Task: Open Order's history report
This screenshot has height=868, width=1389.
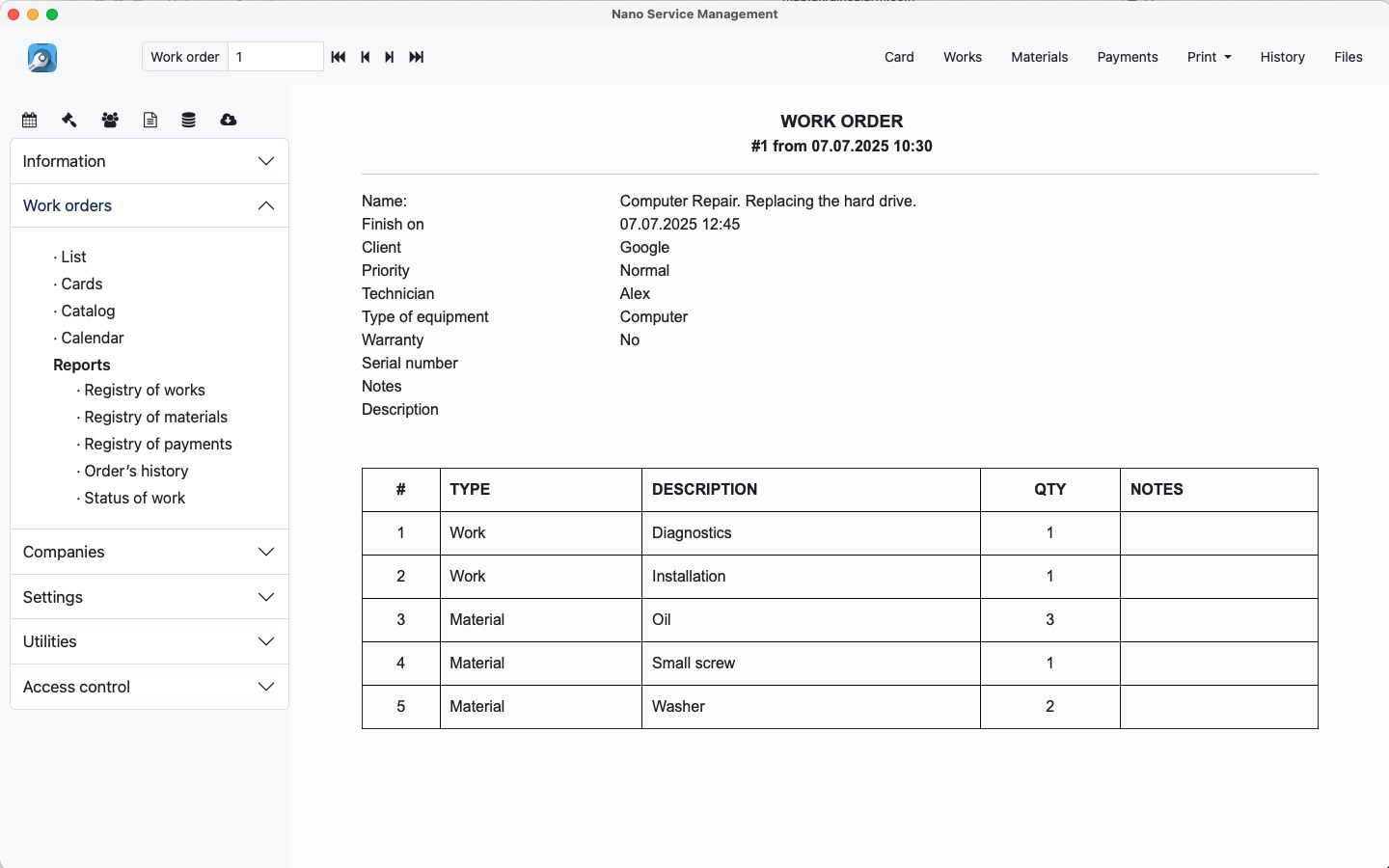Action: click(136, 471)
